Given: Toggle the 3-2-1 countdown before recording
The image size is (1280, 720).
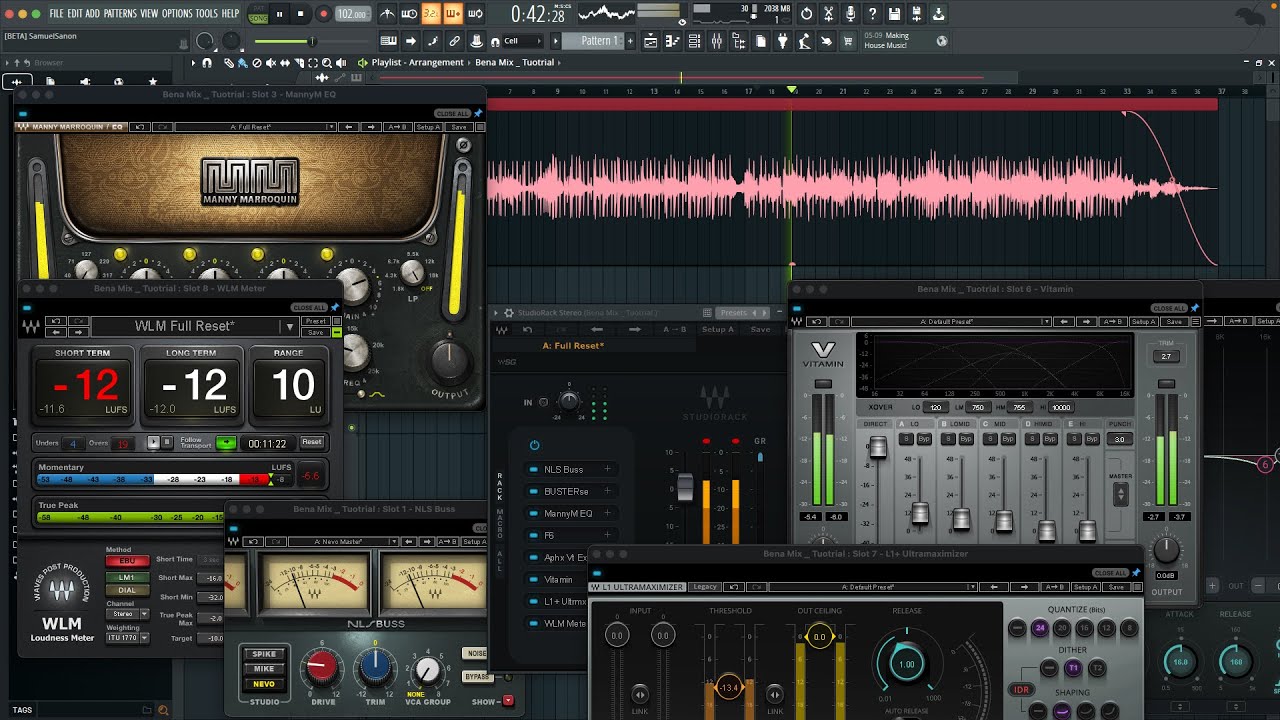Looking at the screenshot, I should pyautogui.click(x=431, y=14).
